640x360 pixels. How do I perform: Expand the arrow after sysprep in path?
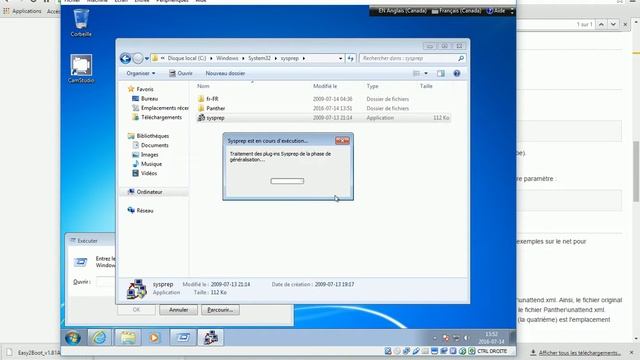click(304, 58)
